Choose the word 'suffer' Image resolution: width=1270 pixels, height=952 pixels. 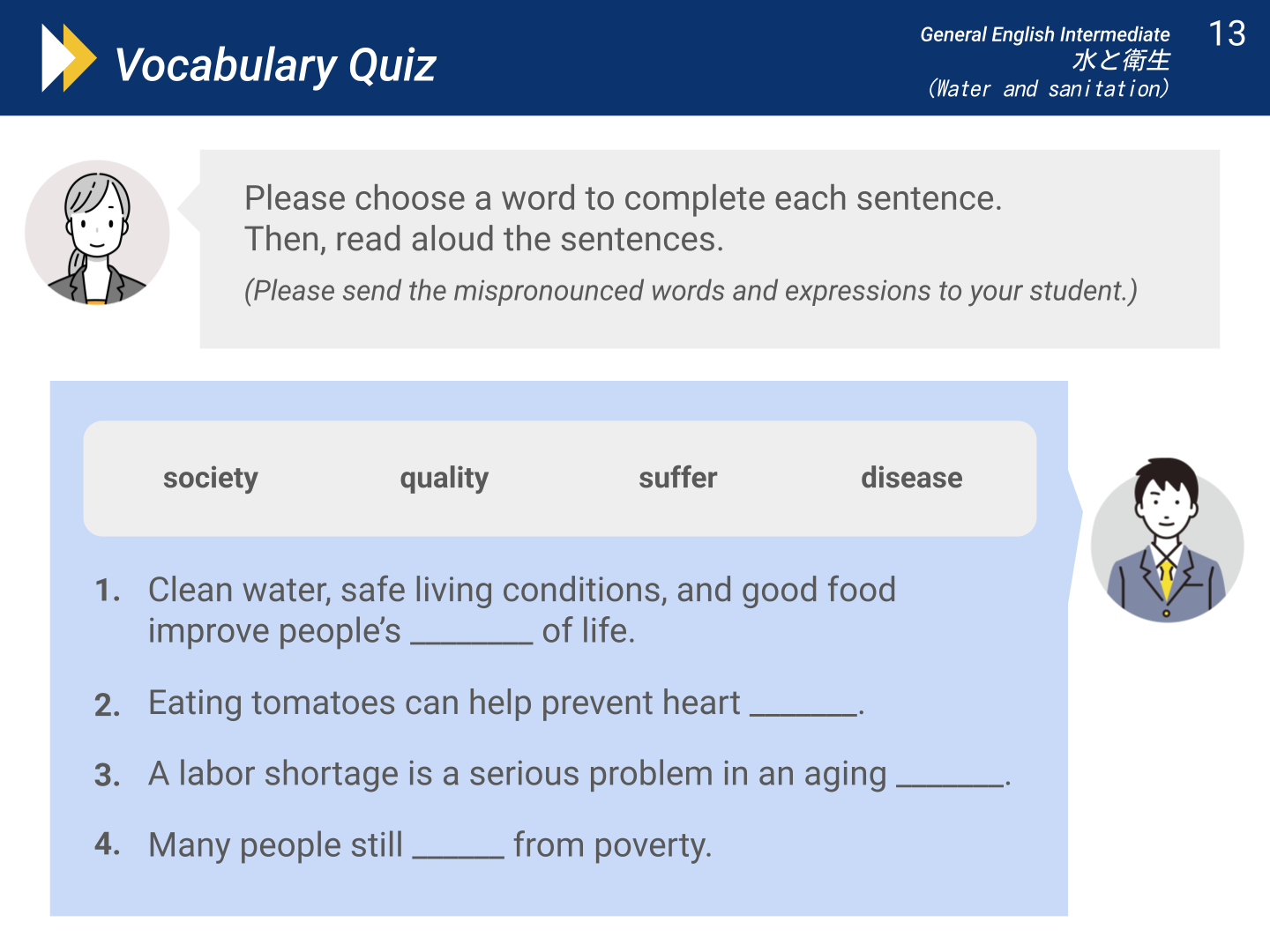[x=677, y=478]
